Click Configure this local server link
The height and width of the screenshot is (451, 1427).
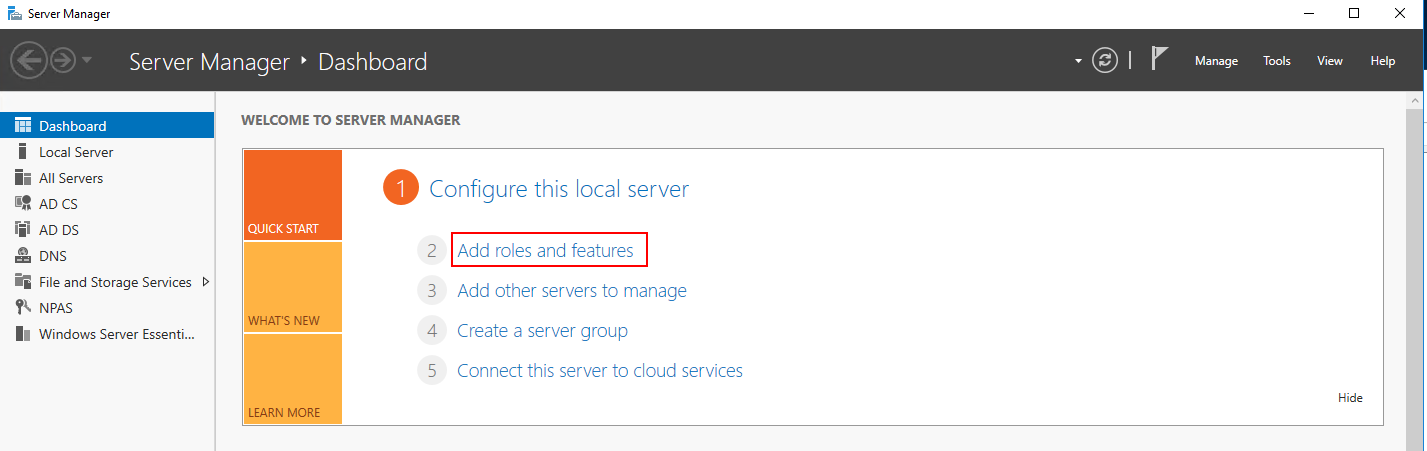click(x=559, y=189)
